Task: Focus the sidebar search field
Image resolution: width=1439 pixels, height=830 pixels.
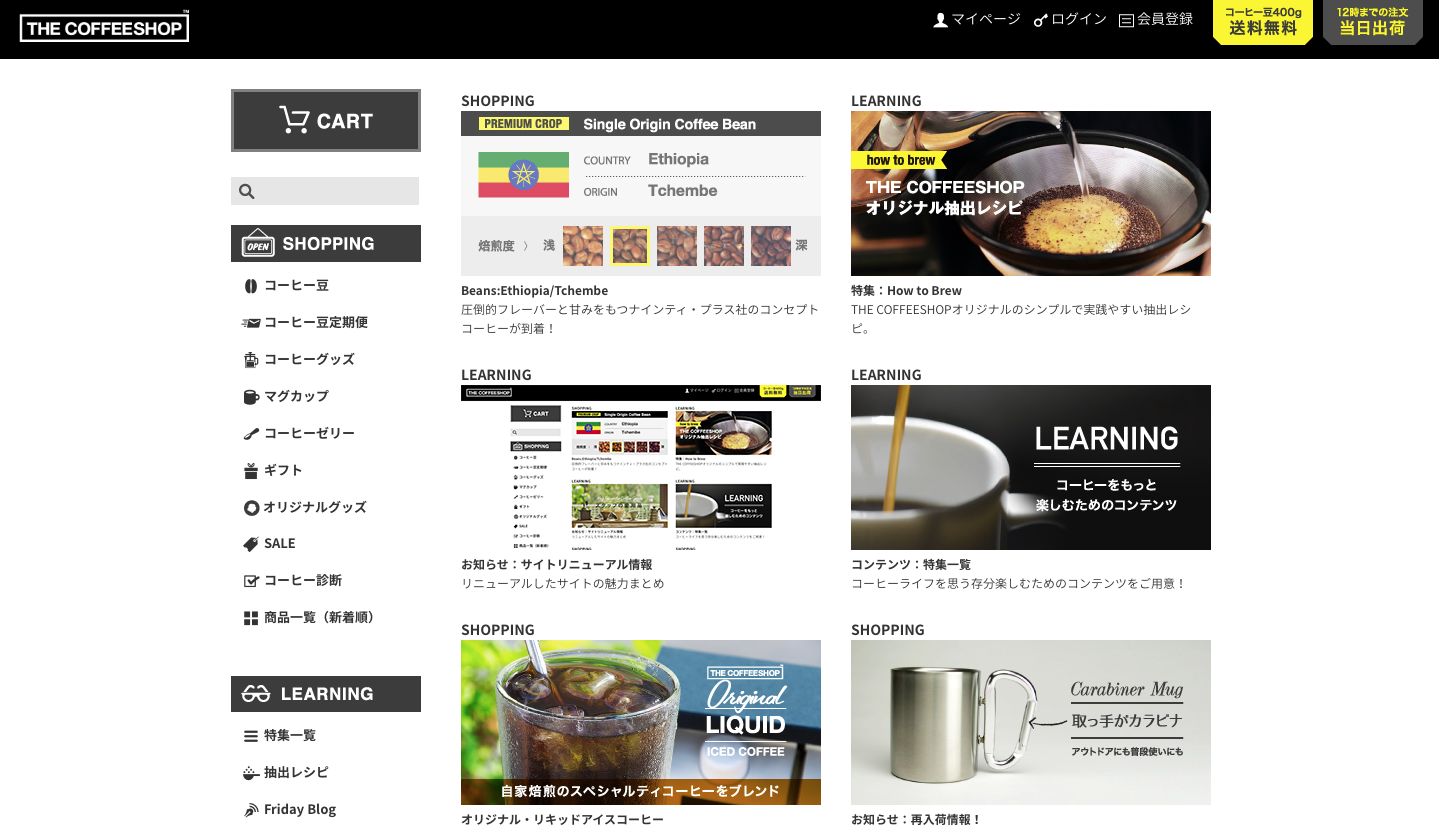Action: [325, 191]
